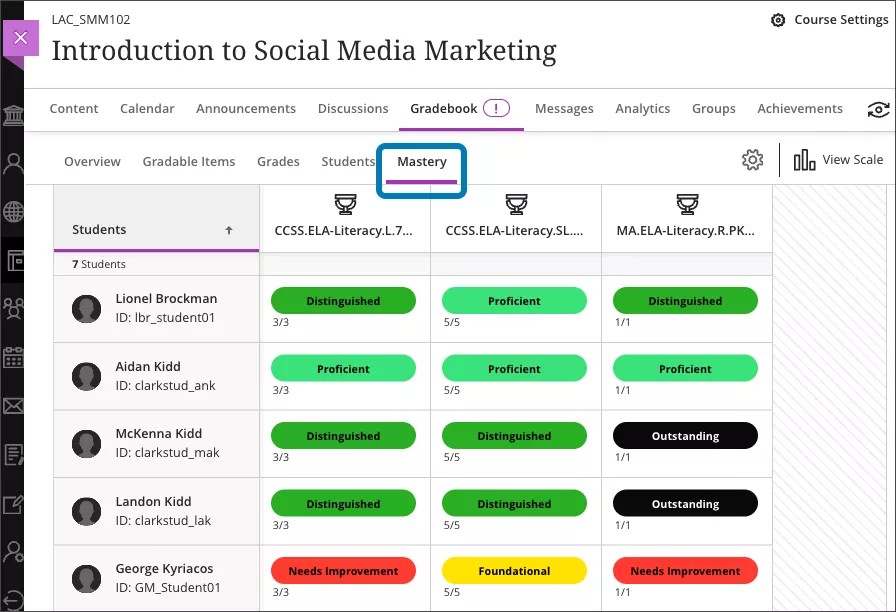Open gradebook settings gear icon
Image resolution: width=896 pixels, height=612 pixels.
coord(752,160)
